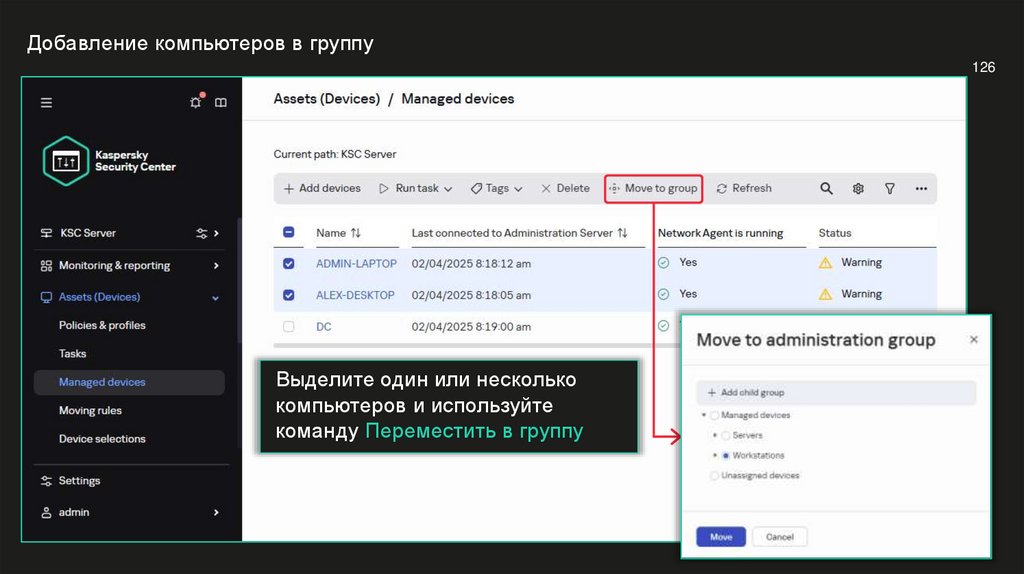Open KSC Server menu item
This screenshot has width=1024, height=574.
click(88, 233)
